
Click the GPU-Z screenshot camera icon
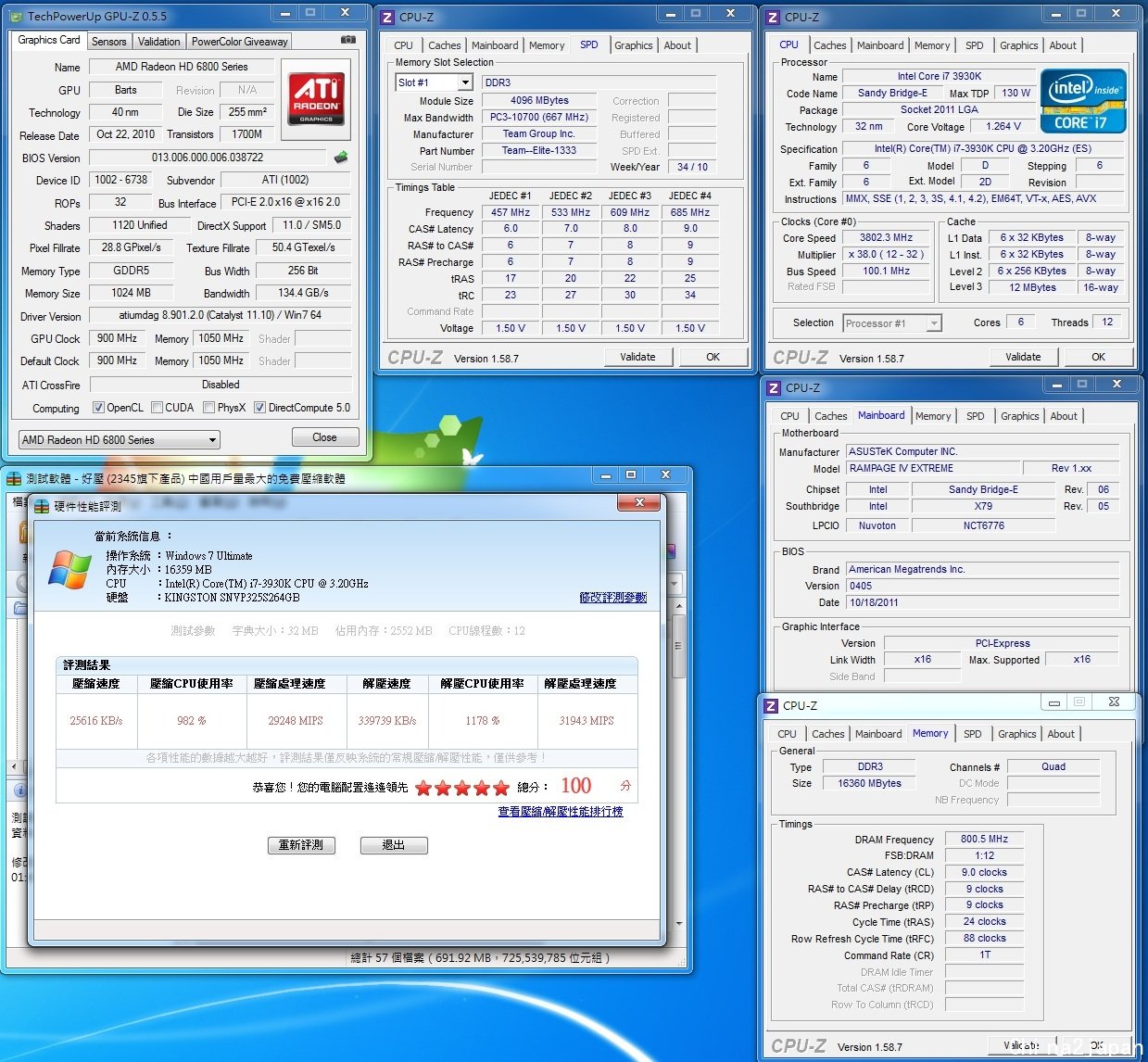click(x=348, y=40)
